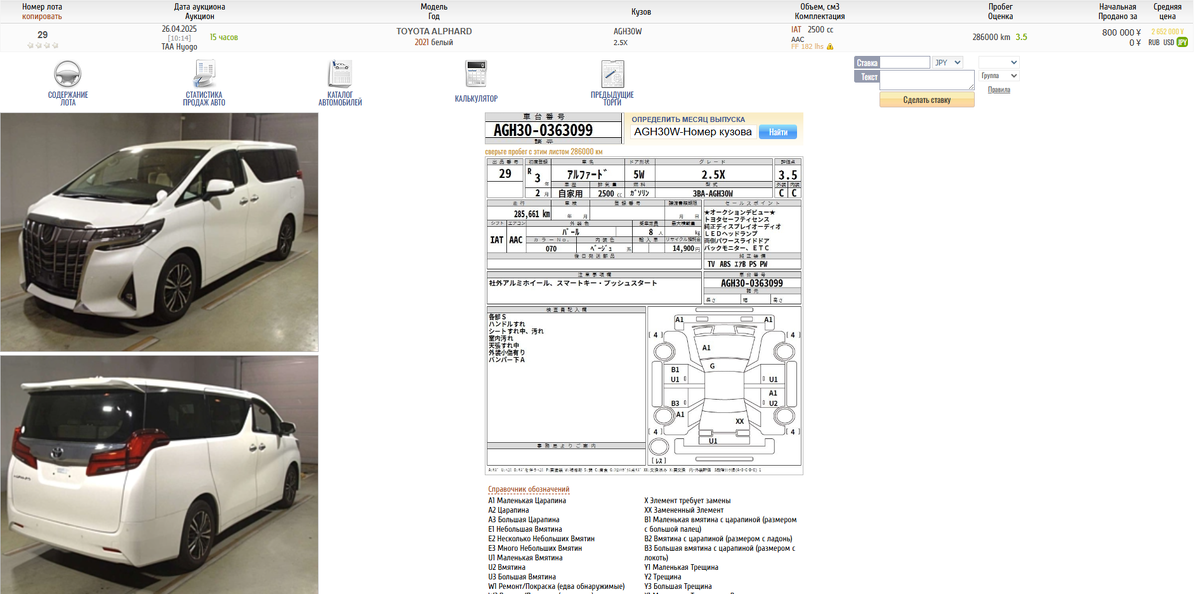Click the grade '3.5' next to mileage
Screen dimensions: 1200x594
[1021, 37]
